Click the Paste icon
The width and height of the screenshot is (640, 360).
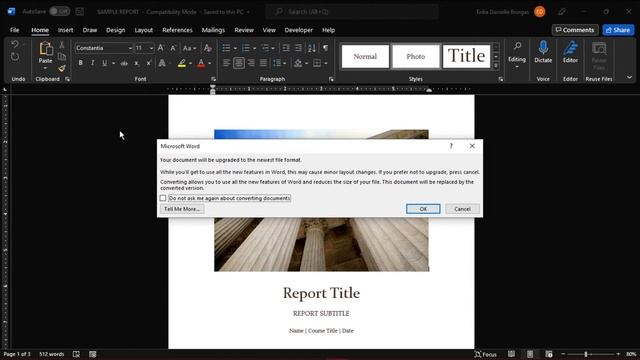[x=46, y=49]
